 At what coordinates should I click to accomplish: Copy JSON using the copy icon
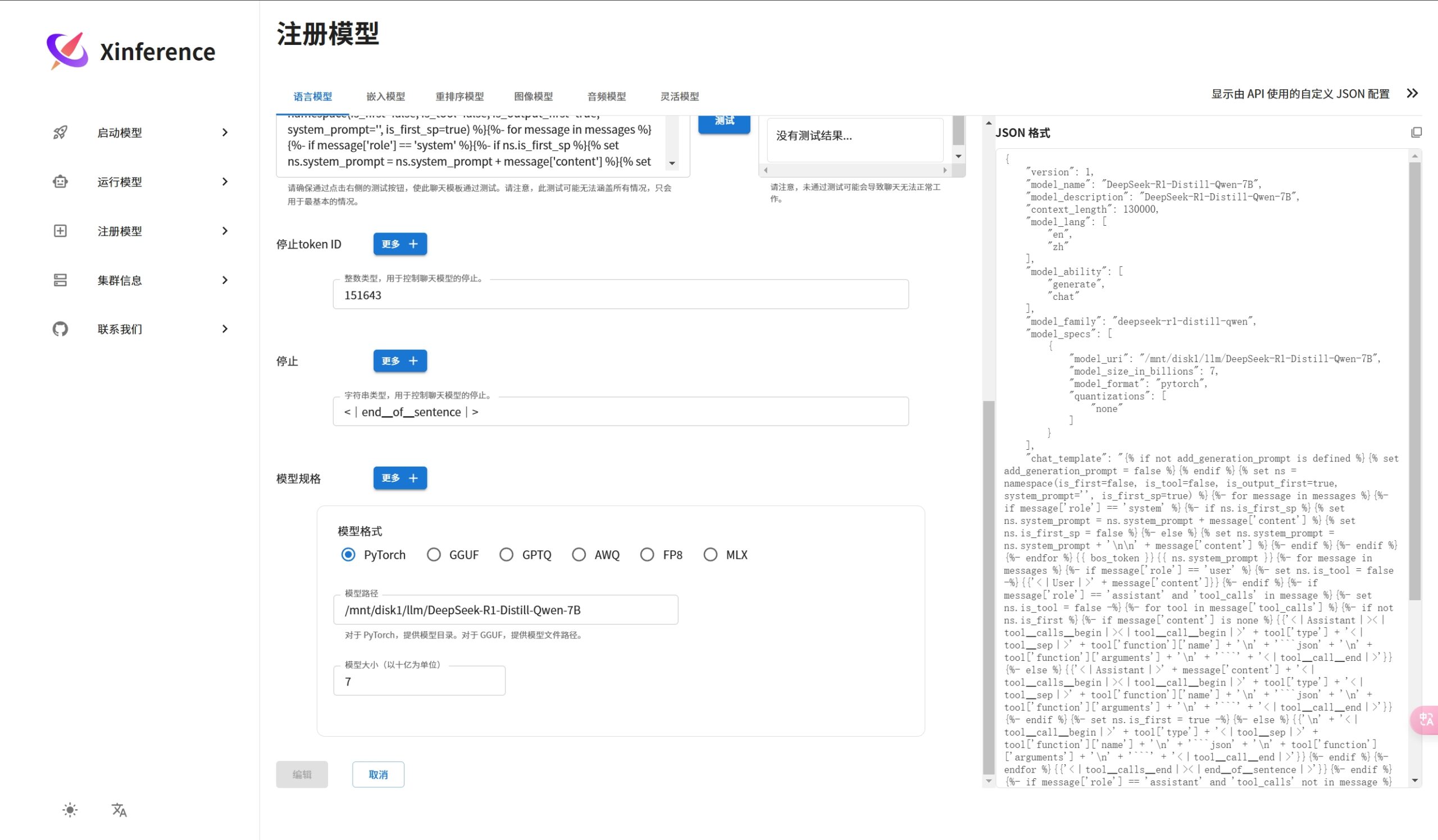(1416, 133)
